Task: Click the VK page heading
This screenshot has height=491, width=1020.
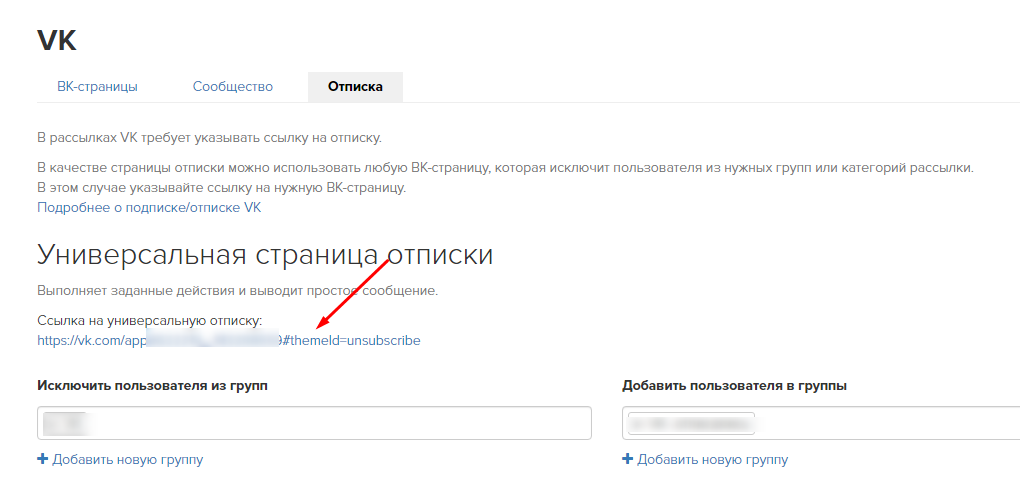Action: point(57,40)
